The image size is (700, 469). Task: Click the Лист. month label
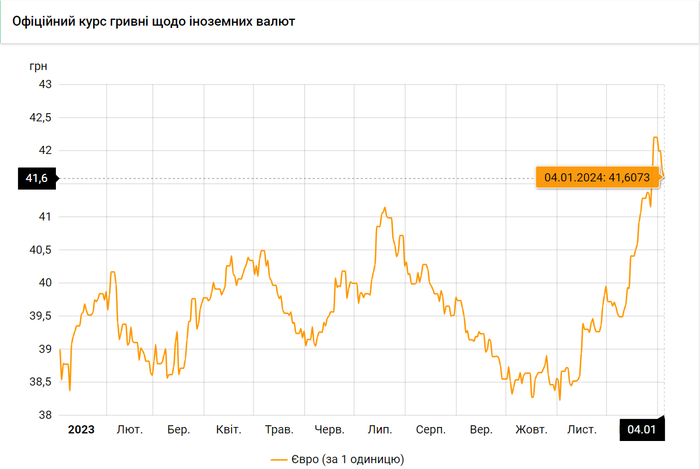click(582, 430)
